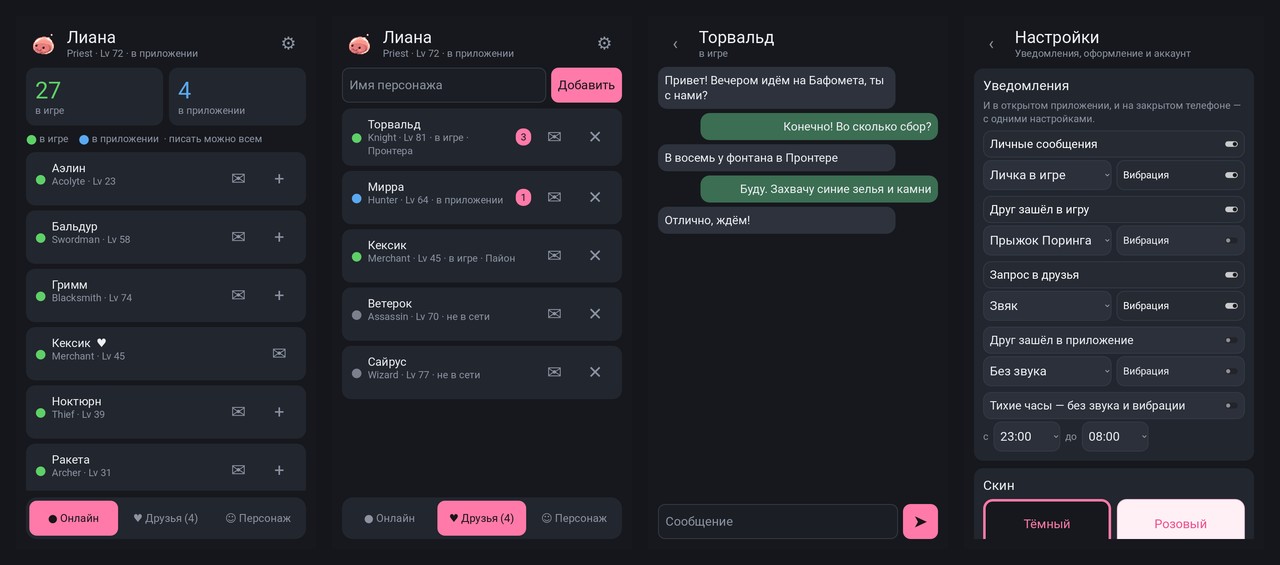Add Аэлин as friend with plus icon

[279, 179]
